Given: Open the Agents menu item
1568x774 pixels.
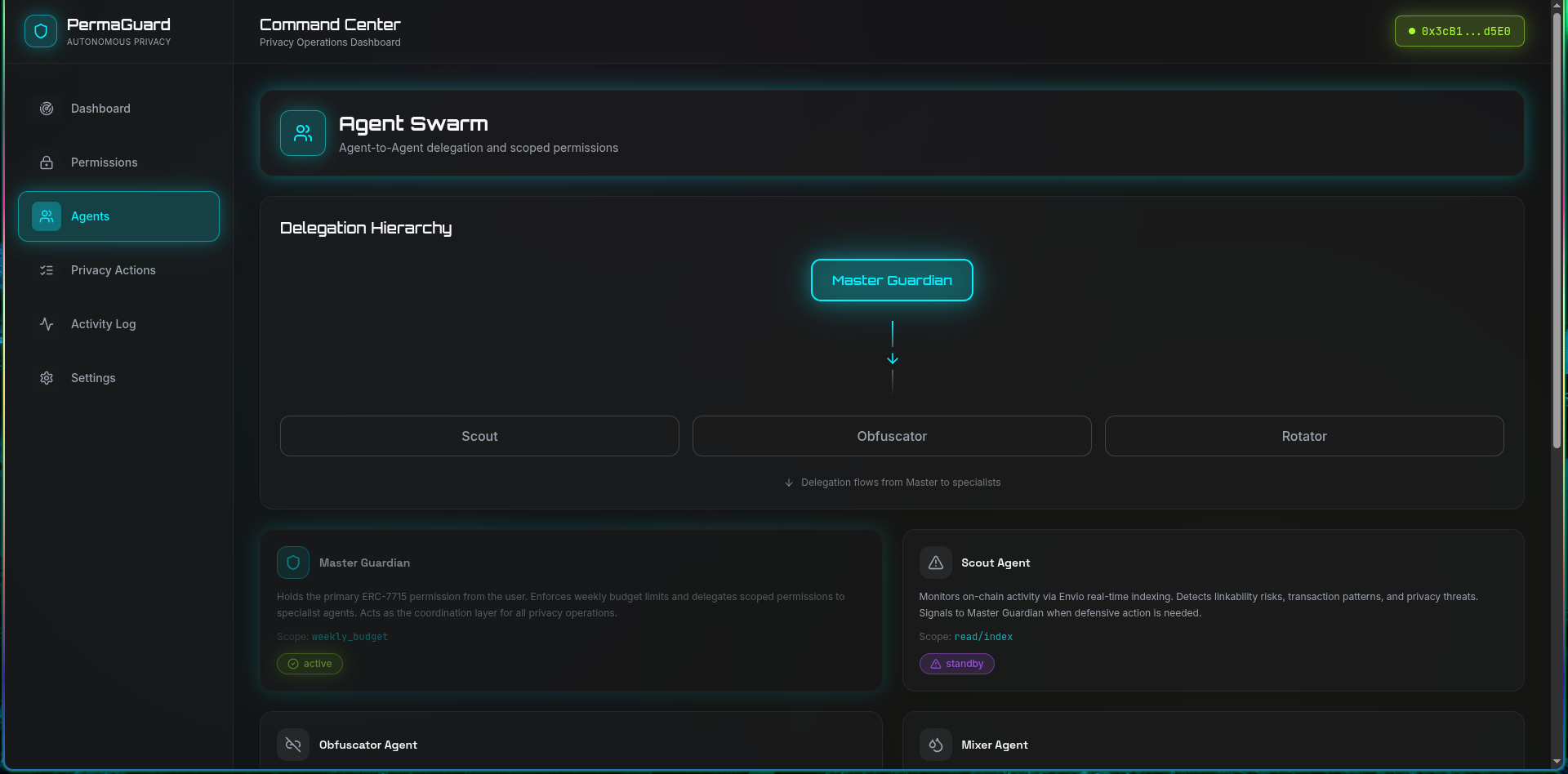Looking at the screenshot, I should 118,216.
